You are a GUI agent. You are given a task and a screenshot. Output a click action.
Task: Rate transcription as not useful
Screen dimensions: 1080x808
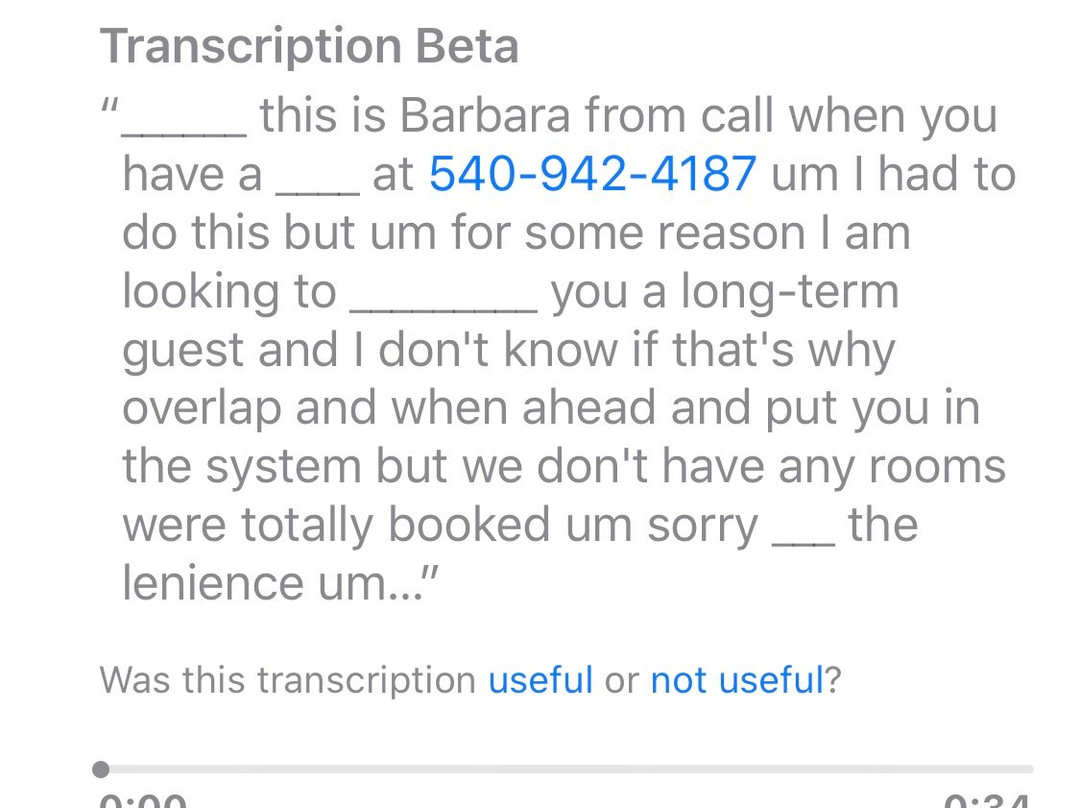pyautogui.click(x=736, y=680)
